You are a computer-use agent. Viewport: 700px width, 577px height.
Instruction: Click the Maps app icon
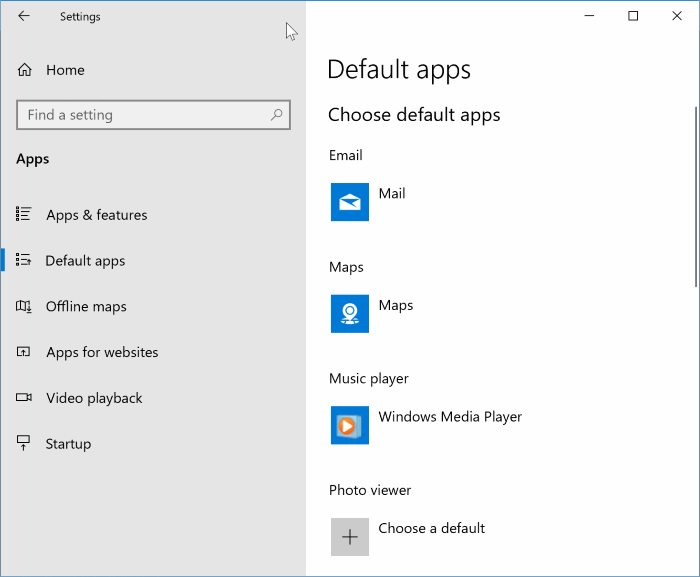pyautogui.click(x=350, y=314)
